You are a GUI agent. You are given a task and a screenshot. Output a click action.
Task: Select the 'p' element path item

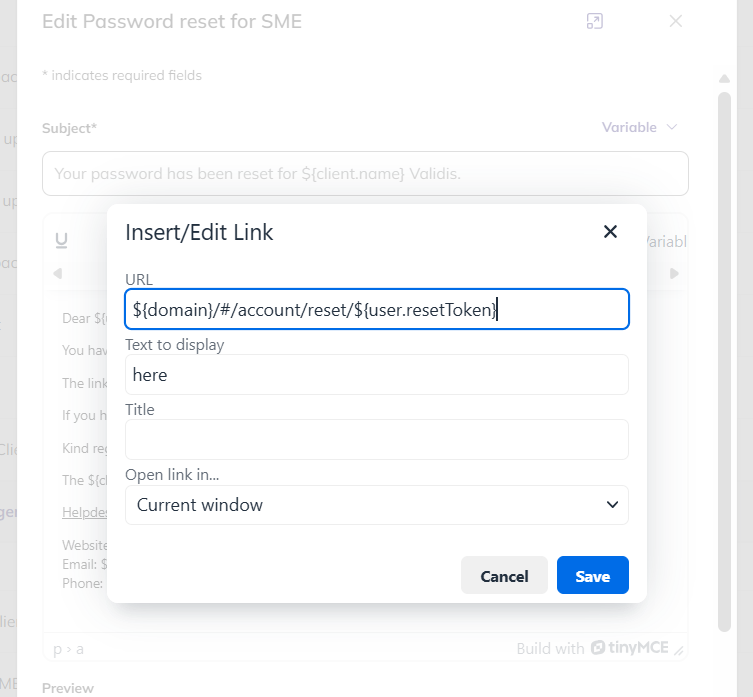click(57, 649)
